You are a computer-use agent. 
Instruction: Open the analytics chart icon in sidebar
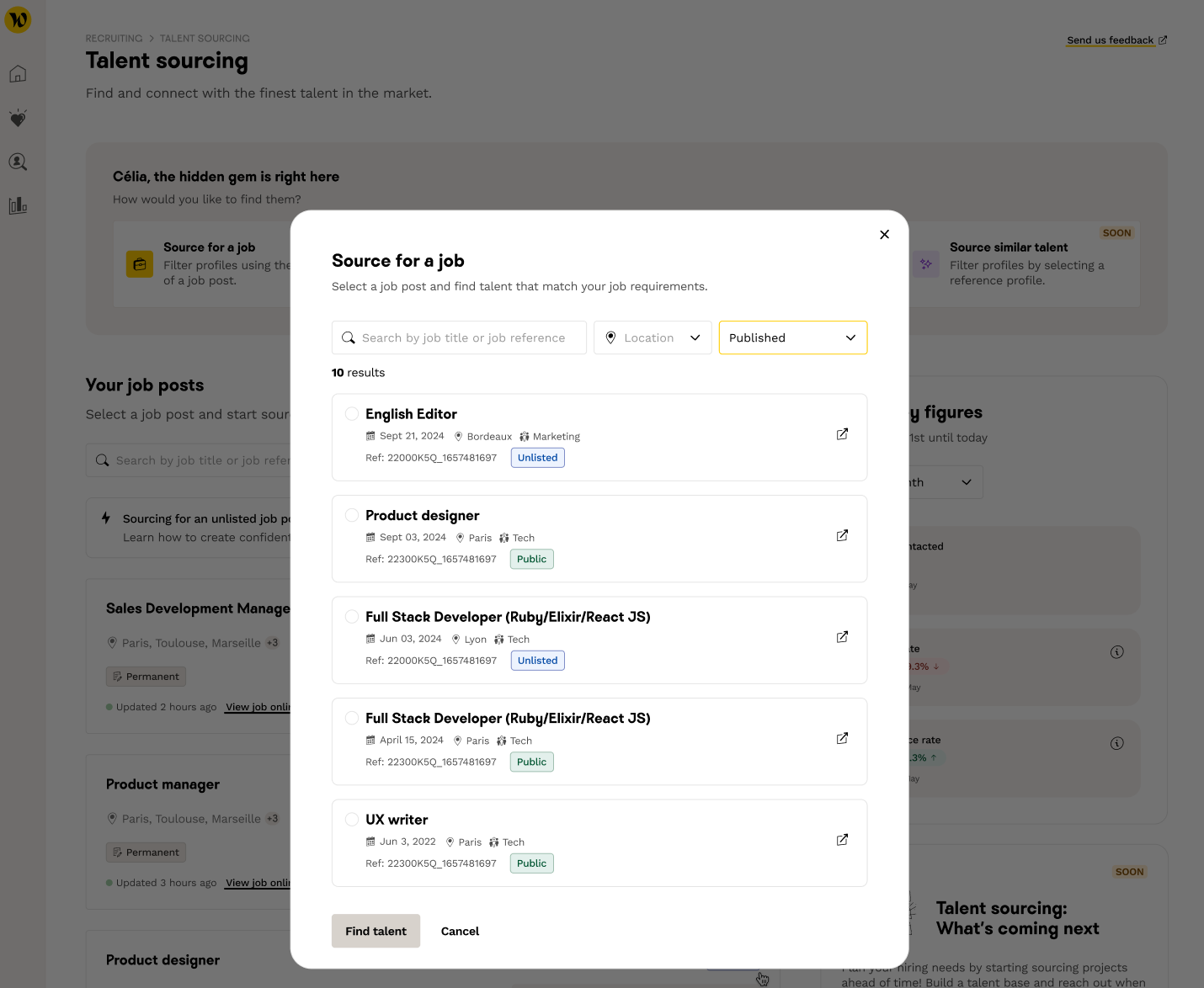(x=18, y=205)
